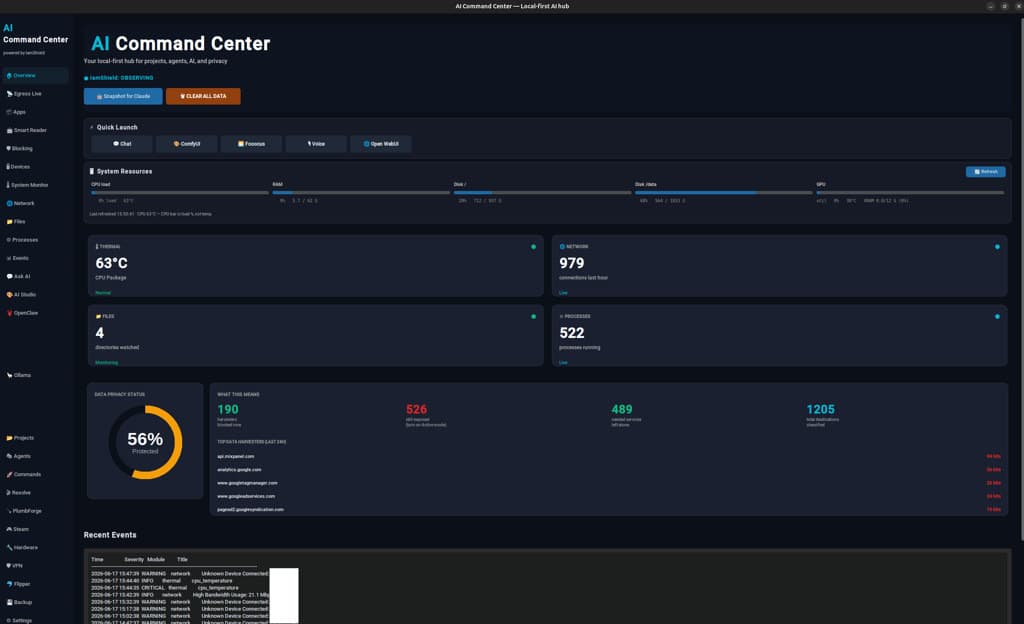
Task: Click the Files folder icon in sidebar
Action: point(9,222)
